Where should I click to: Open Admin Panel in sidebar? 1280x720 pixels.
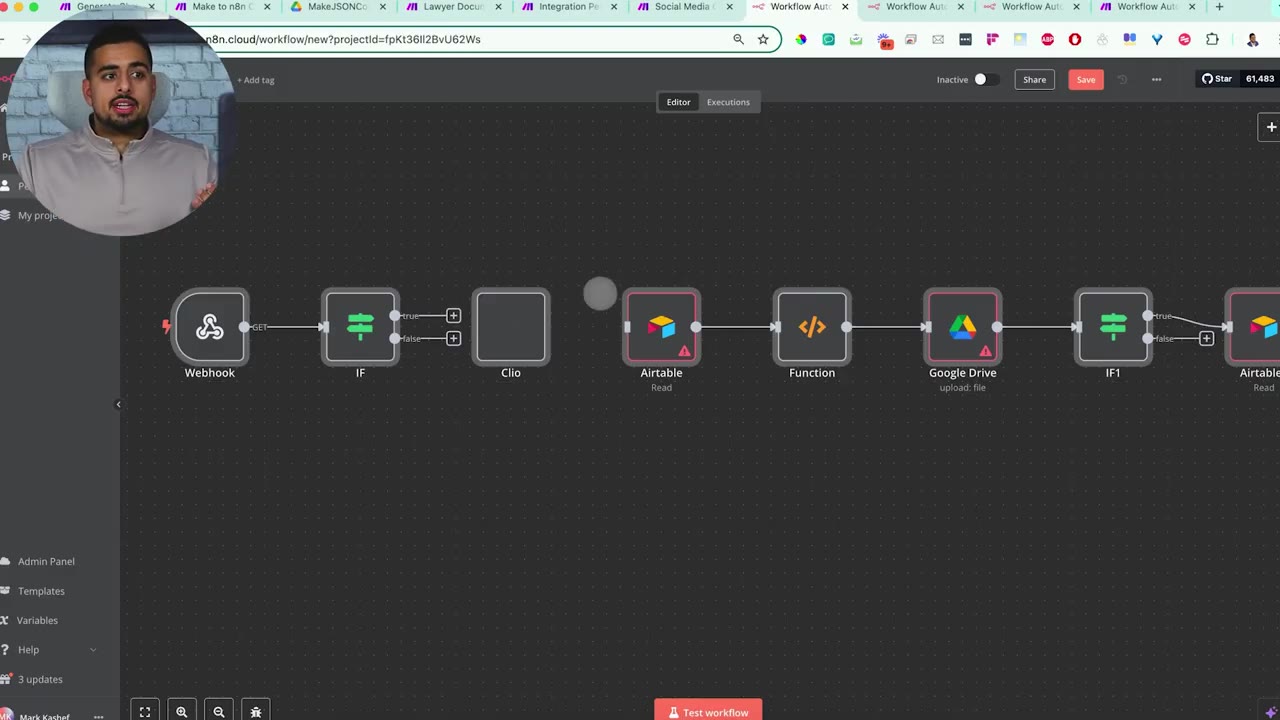click(x=46, y=561)
